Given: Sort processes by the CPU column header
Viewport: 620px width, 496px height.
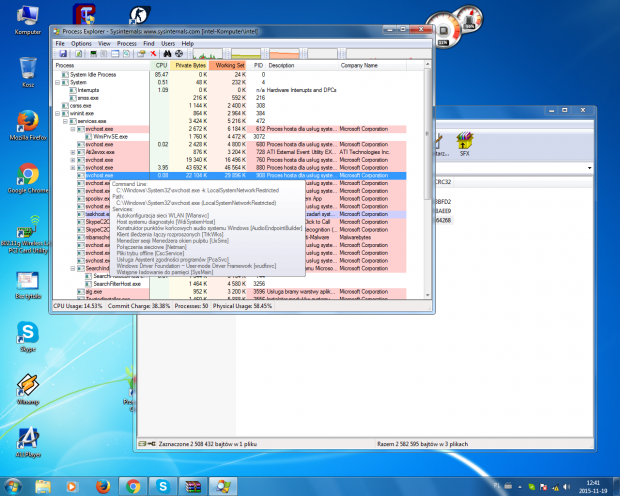Looking at the screenshot, I should 161,65.
